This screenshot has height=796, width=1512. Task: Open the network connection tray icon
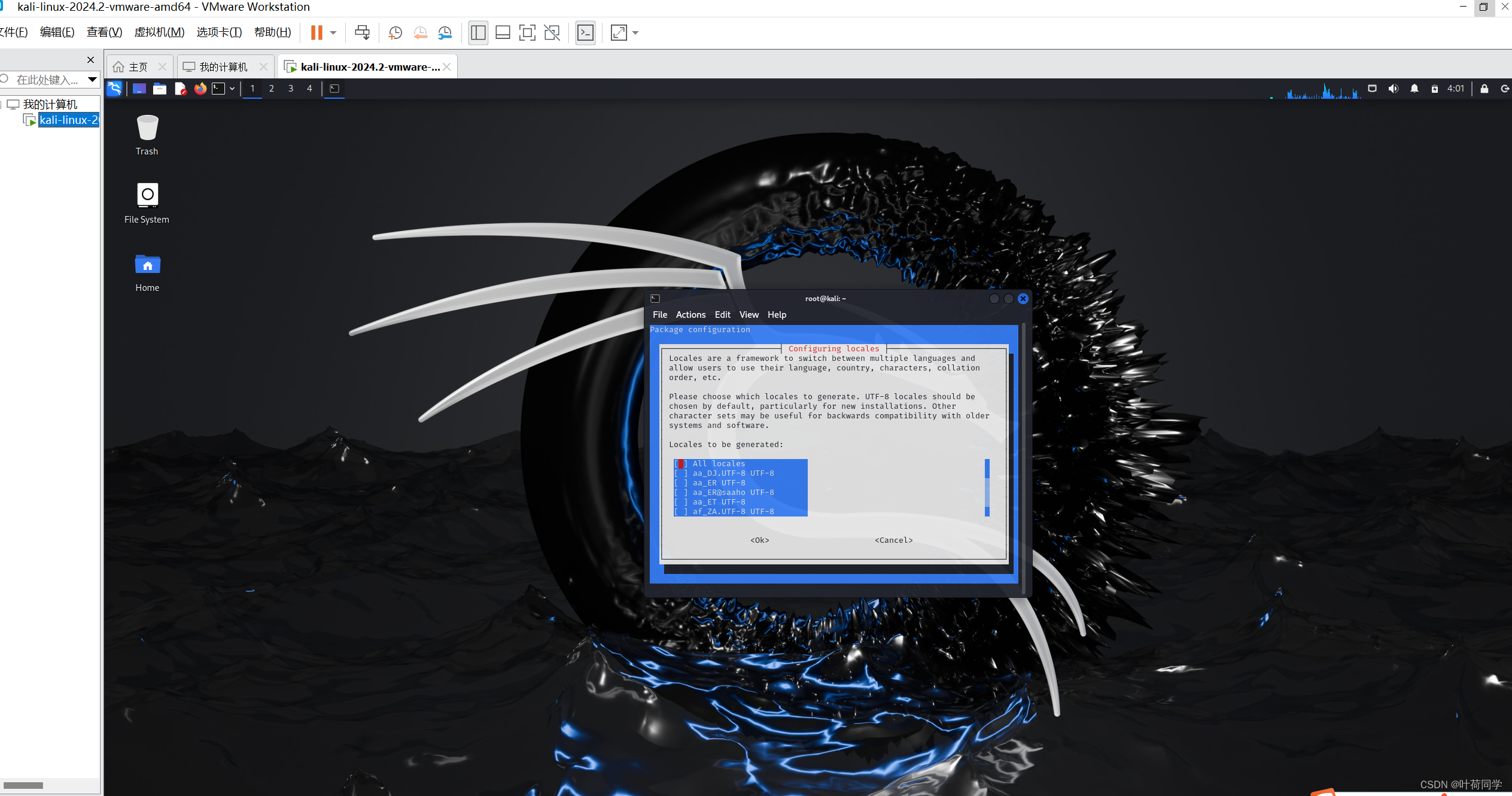click(x=1373, y=89)
